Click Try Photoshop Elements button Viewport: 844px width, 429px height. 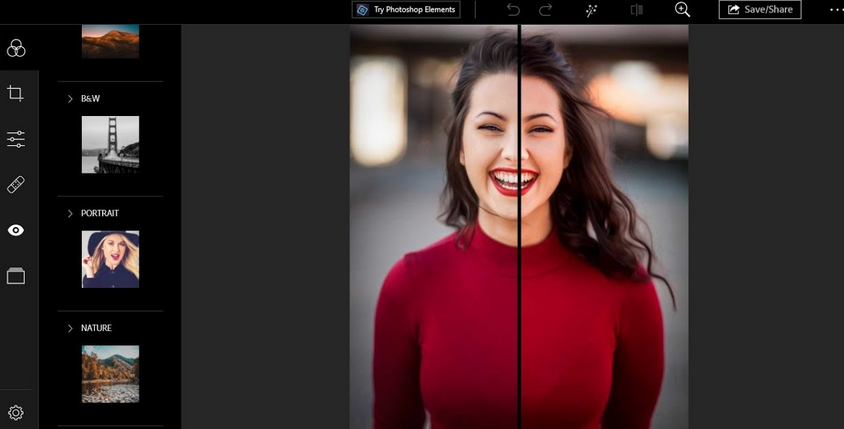pos(406,10)
